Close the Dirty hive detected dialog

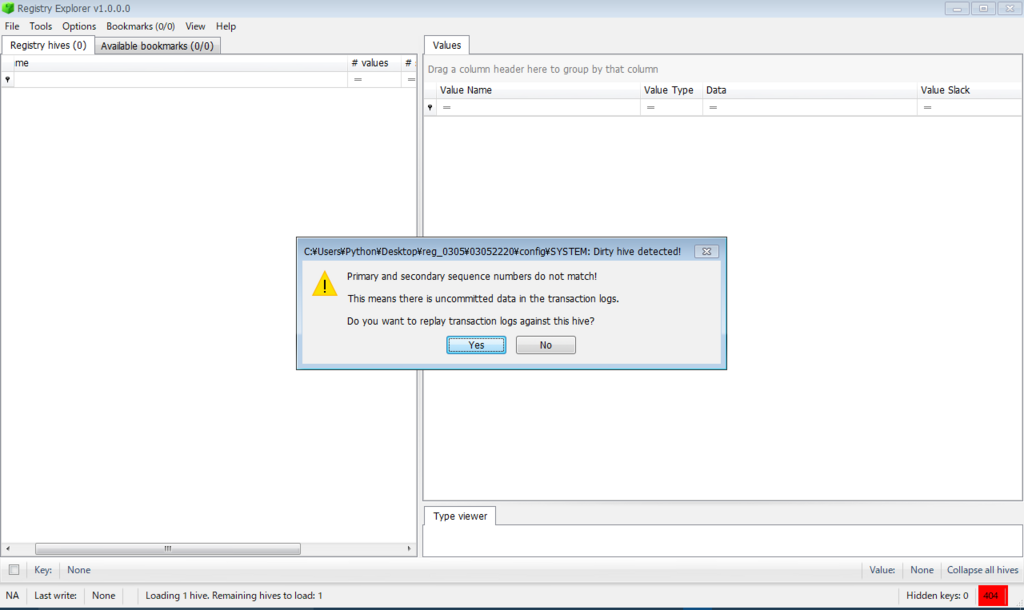[706, 251]
